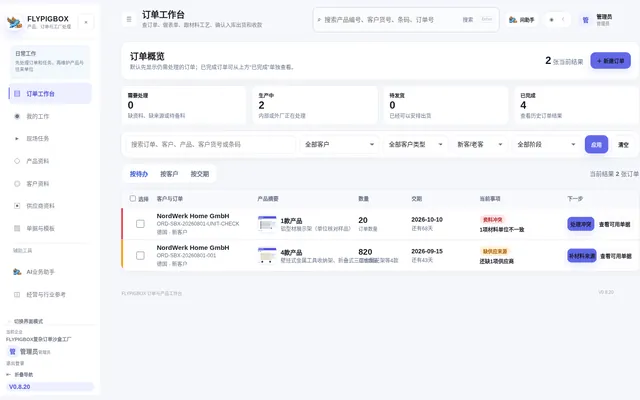Click the V0.8.20 version badge

[x=51, y=387]
